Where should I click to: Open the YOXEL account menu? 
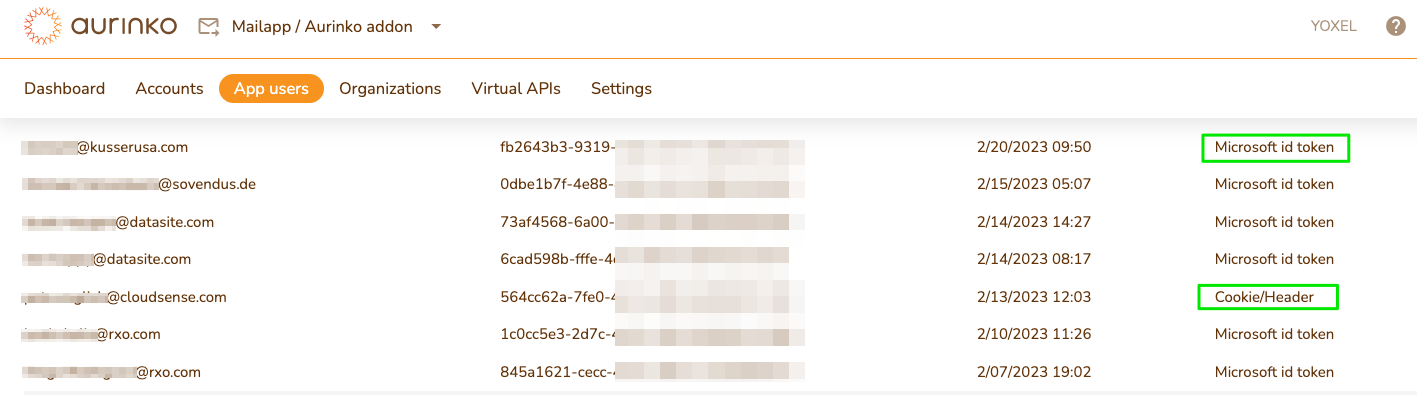(x=1333, y=26)
